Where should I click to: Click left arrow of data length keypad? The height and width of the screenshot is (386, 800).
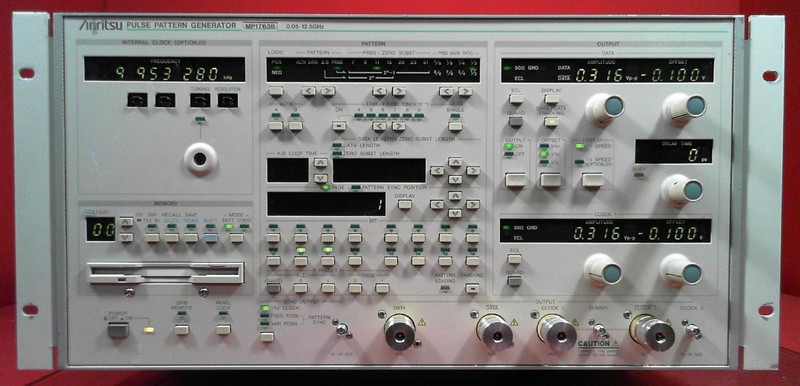(x=437, y=171)
